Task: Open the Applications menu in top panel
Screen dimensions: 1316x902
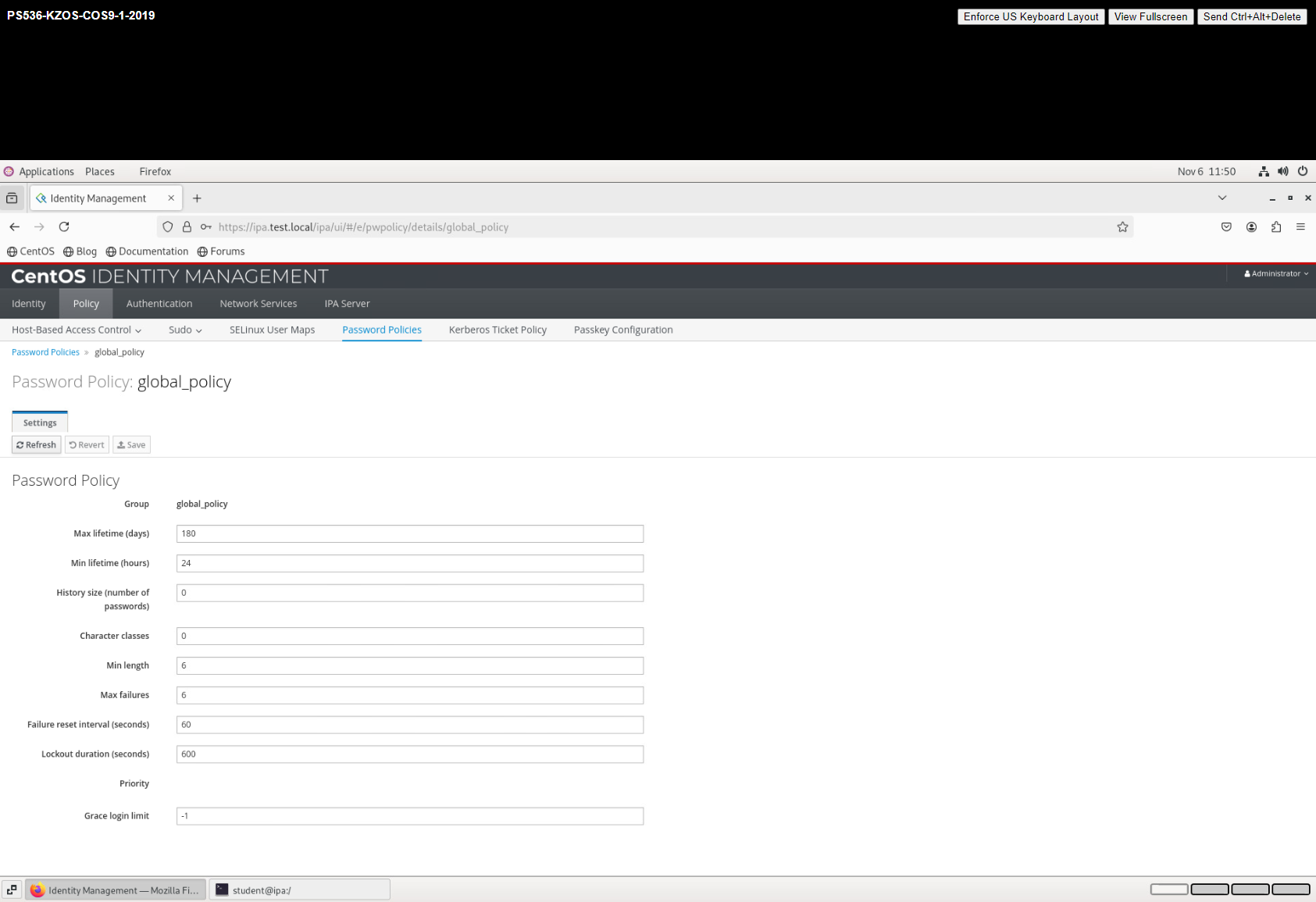Action: pos(46,172)
